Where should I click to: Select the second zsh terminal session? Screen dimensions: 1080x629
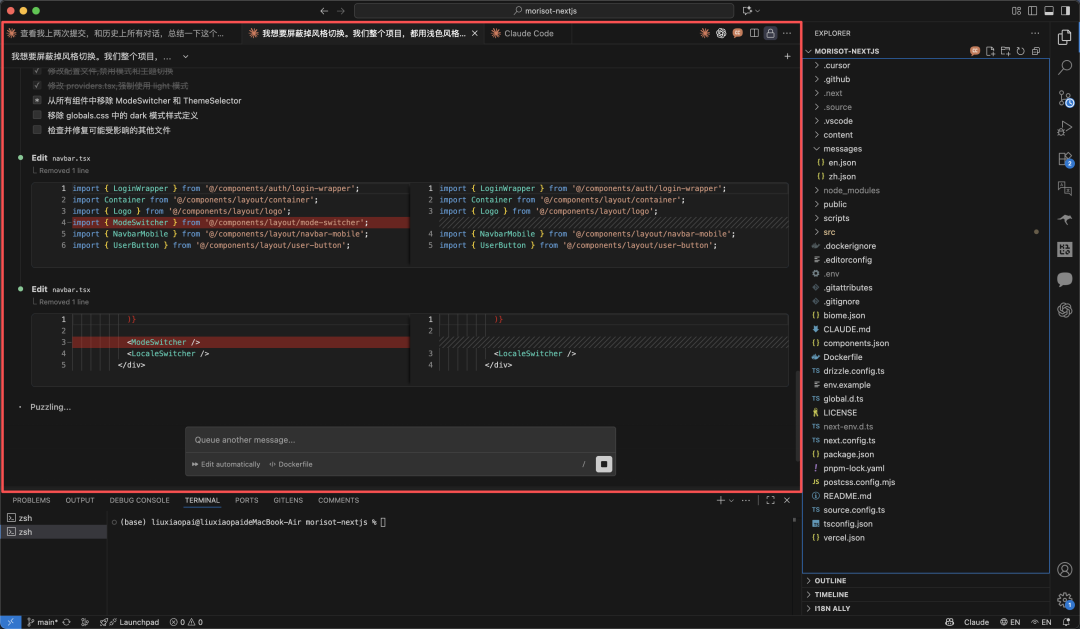click(54, 532)
